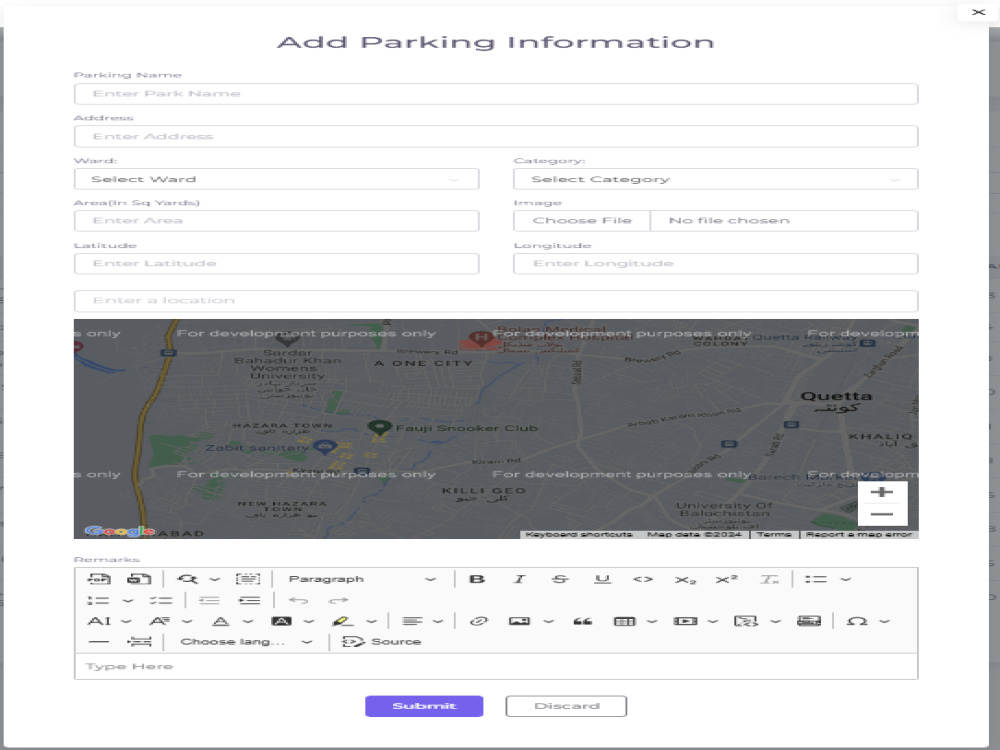Click the Export to Word icon

[x=138, y=579]
